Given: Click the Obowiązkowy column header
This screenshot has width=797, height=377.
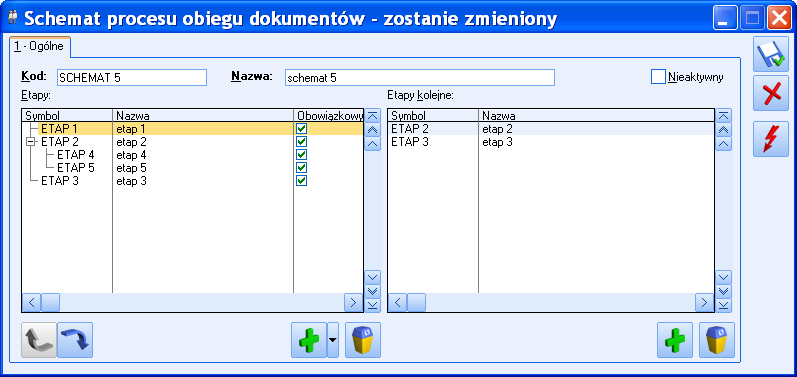Looking at the screenshot, I should click(x=328, y=116).
